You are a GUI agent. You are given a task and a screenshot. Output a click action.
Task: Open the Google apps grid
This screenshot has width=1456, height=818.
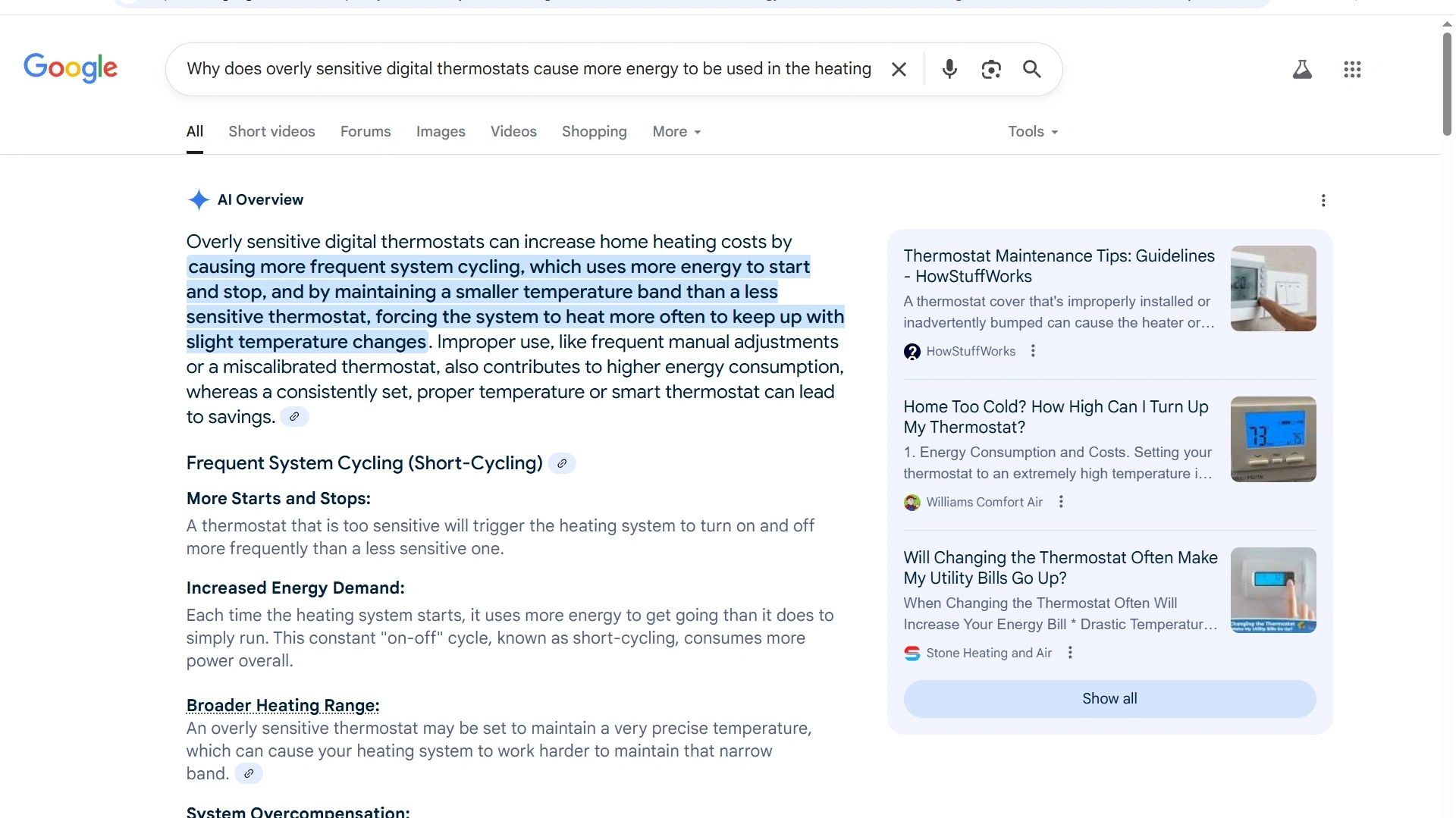pyautogui.click(x=1352, y=69)
